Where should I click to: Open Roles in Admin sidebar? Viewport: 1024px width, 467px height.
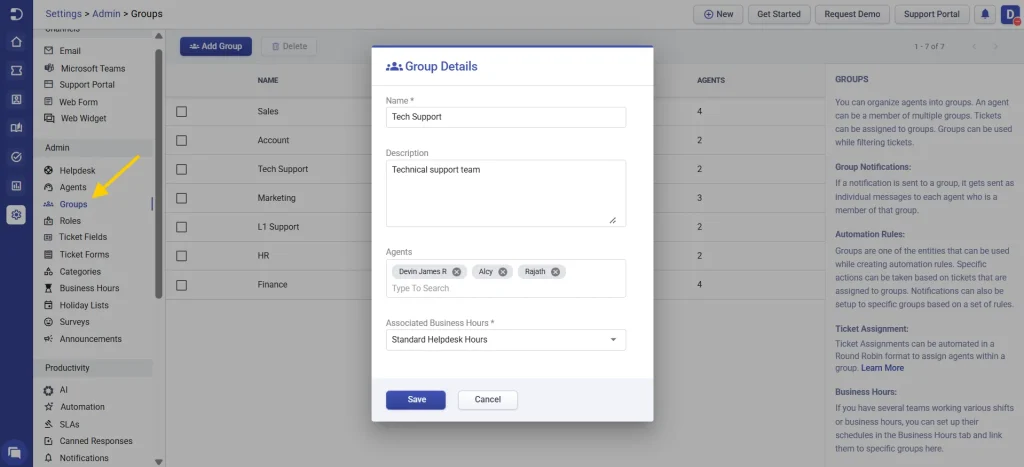70,221
